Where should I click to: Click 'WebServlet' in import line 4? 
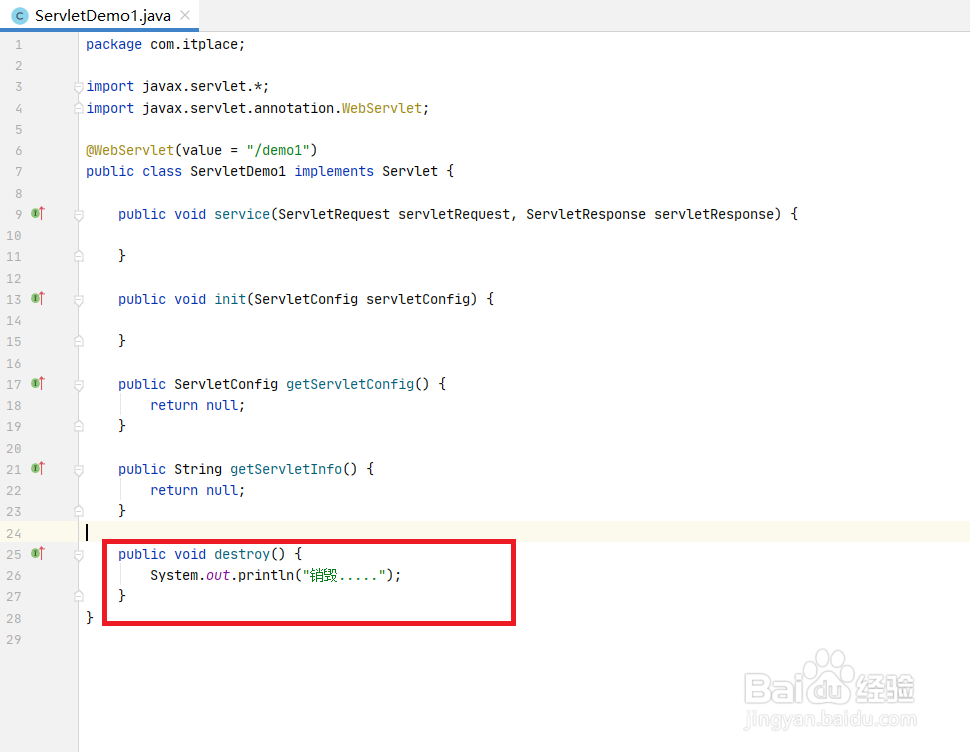pos(382,108)
